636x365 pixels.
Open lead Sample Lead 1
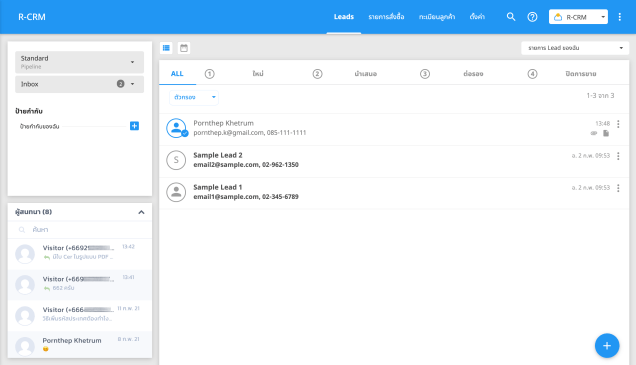pos(394,193)
